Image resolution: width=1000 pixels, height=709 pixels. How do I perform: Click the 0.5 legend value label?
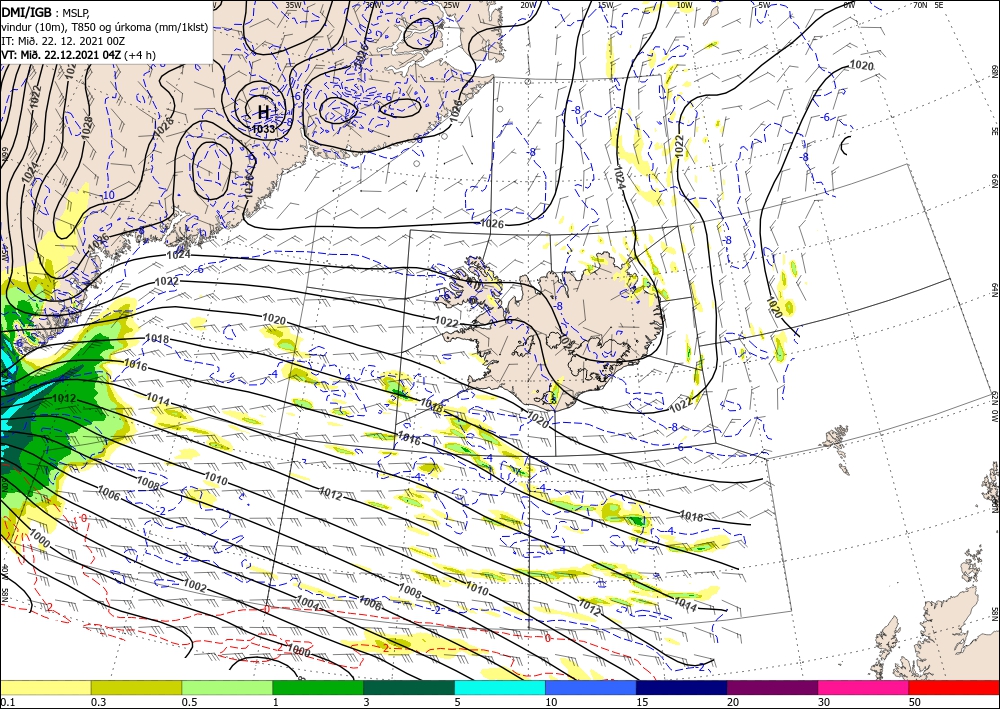pyautogui.click(x=189, y=702)
